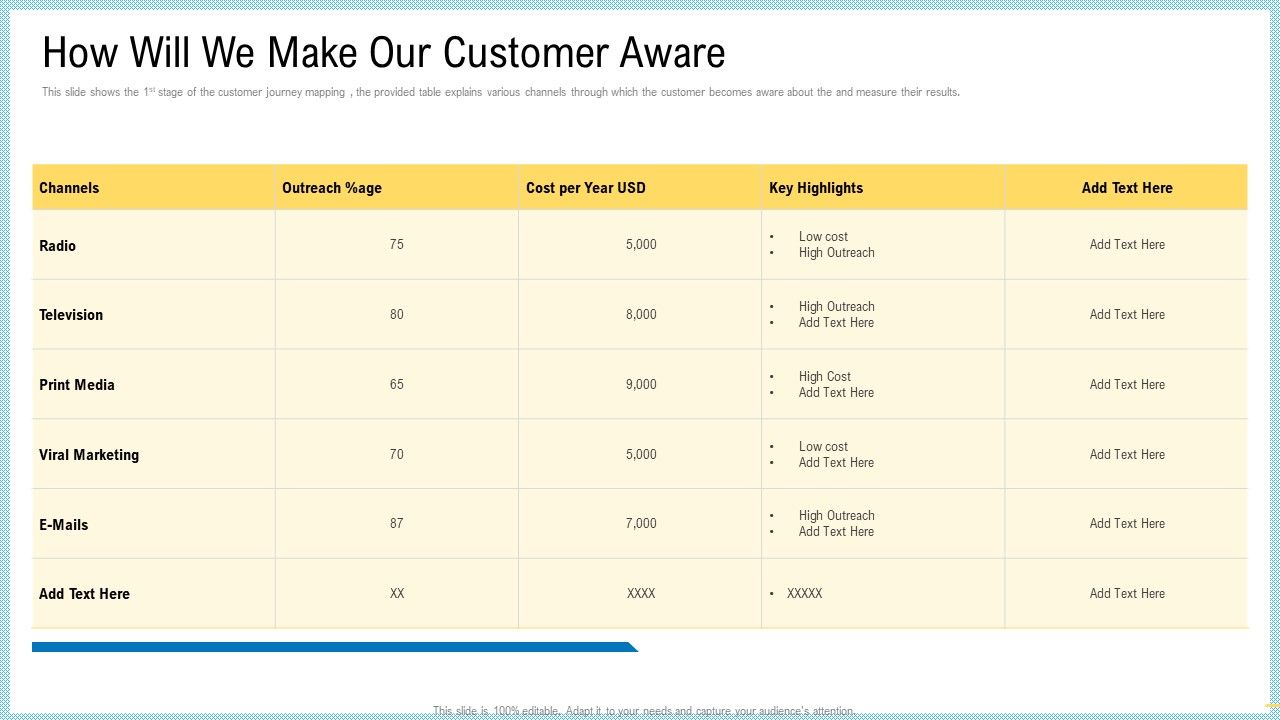Select last-column 'Add Text Here' in Print Media row
1280x720 pixels.
click(x=1127, y=385)
